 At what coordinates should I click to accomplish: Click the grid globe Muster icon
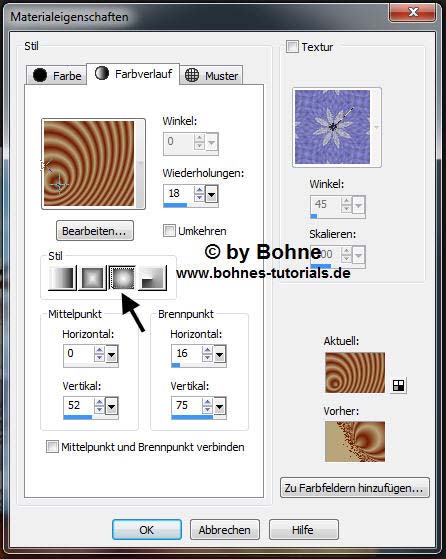(192, 75)
